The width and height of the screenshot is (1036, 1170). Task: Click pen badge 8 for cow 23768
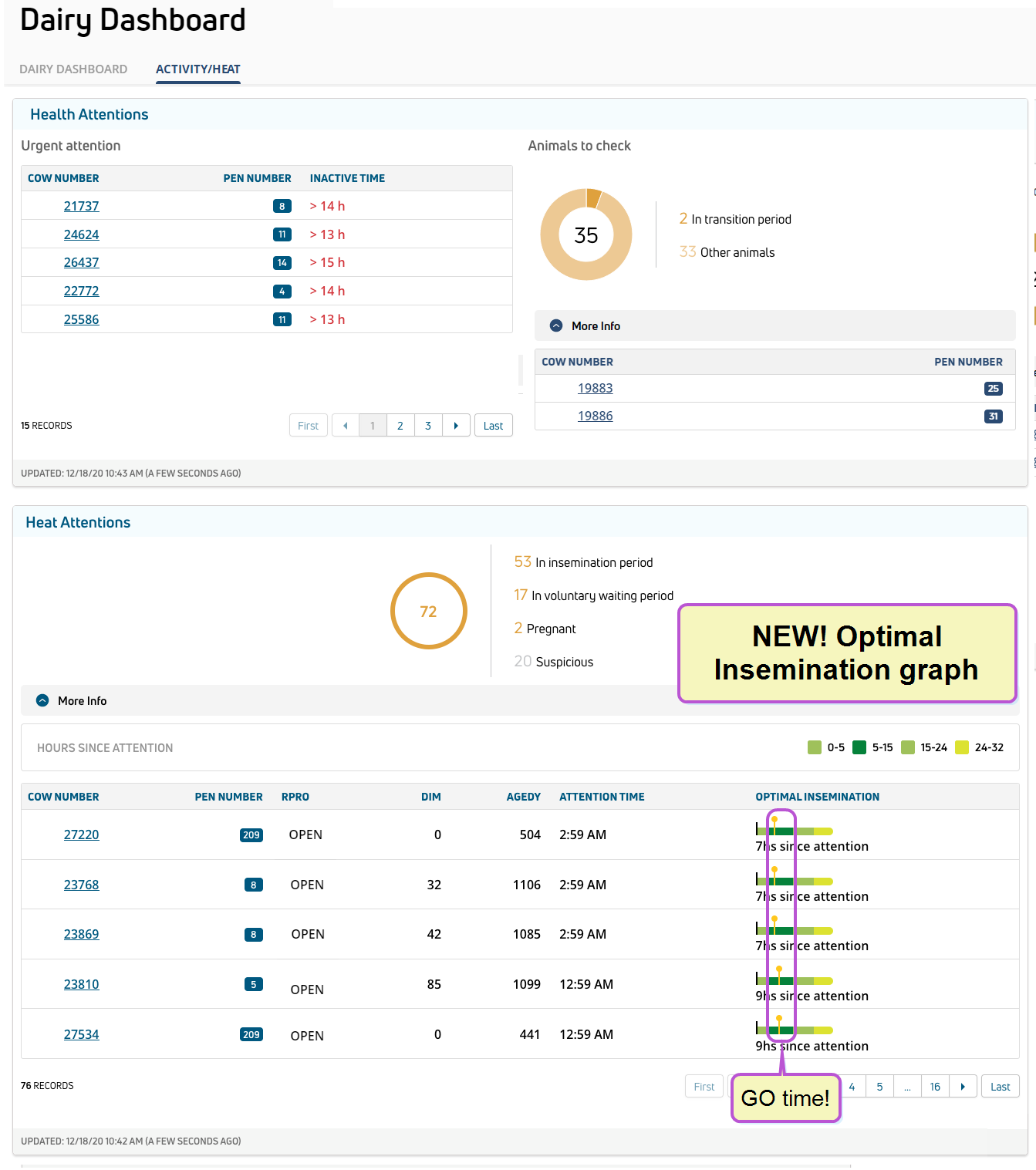click(x=254, y=885)
